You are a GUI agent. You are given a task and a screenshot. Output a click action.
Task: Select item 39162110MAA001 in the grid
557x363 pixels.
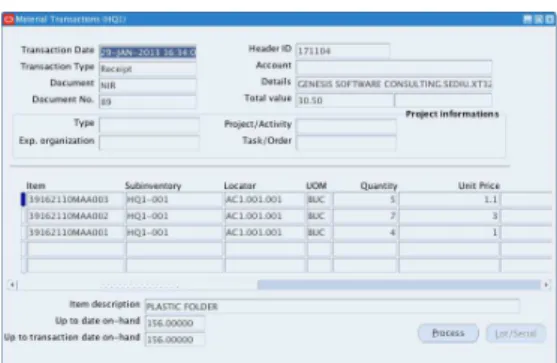coord(76,232)
